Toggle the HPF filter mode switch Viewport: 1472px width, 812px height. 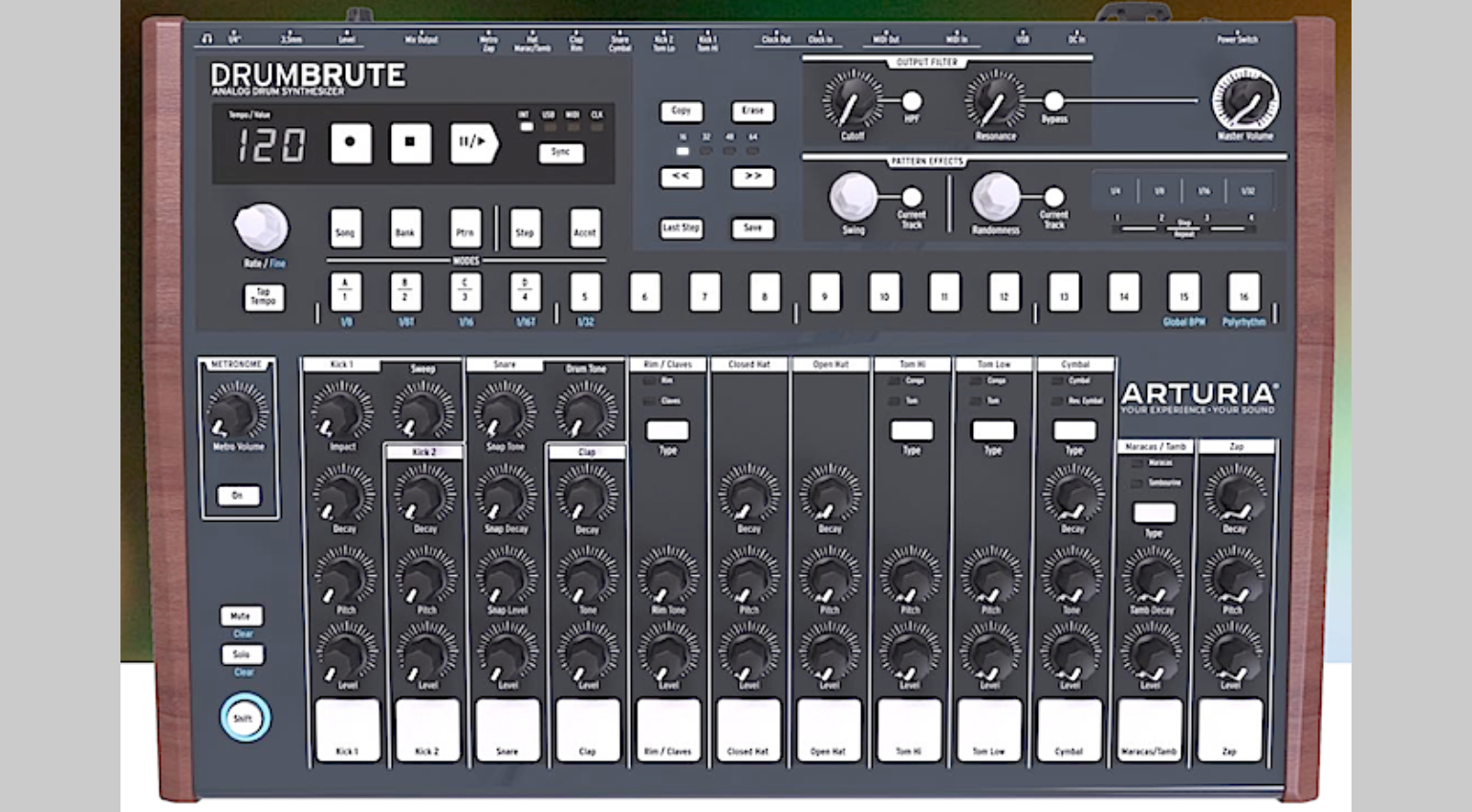coord(912,100)
